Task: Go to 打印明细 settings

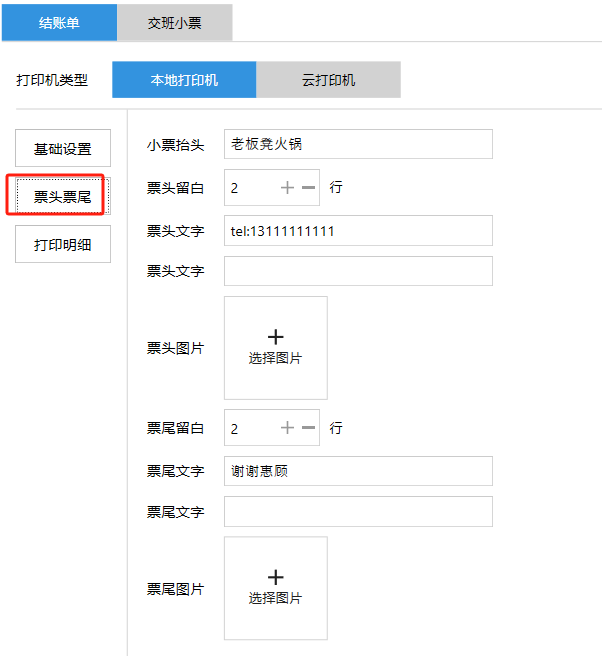Action: coord(63,244)
